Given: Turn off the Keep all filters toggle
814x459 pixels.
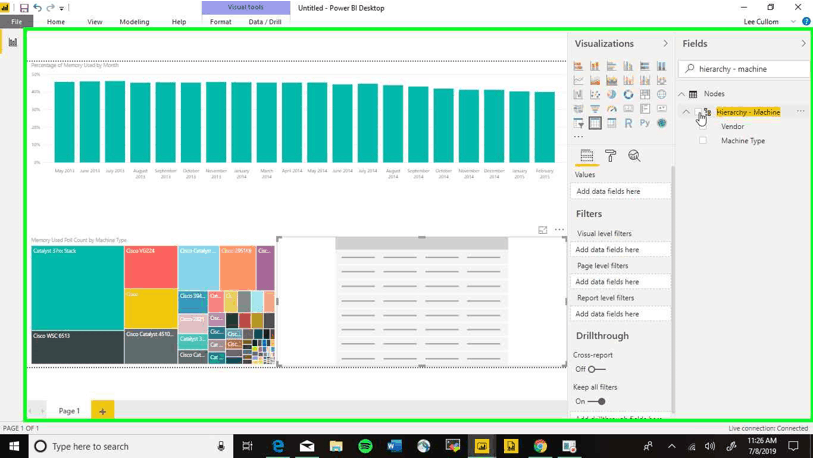Looking at the screenshot, I should pos(596,401).
